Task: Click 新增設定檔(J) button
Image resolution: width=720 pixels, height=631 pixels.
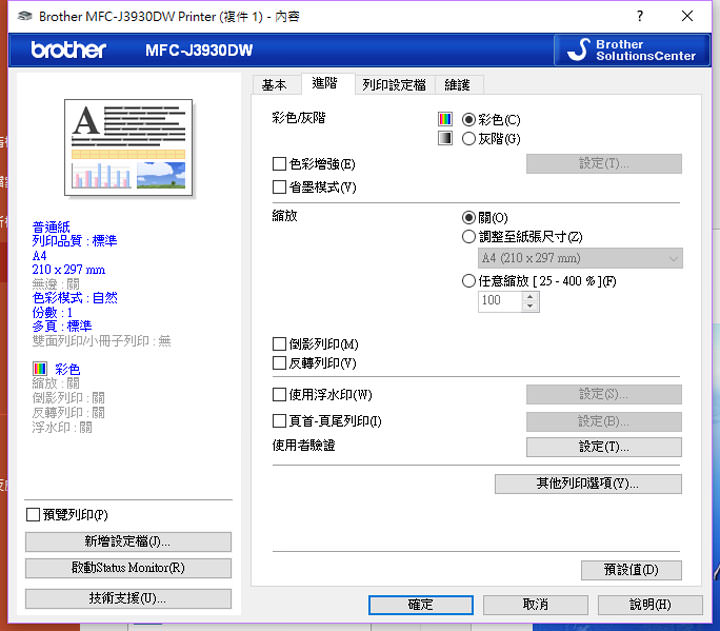Action: tap(128, 542)
